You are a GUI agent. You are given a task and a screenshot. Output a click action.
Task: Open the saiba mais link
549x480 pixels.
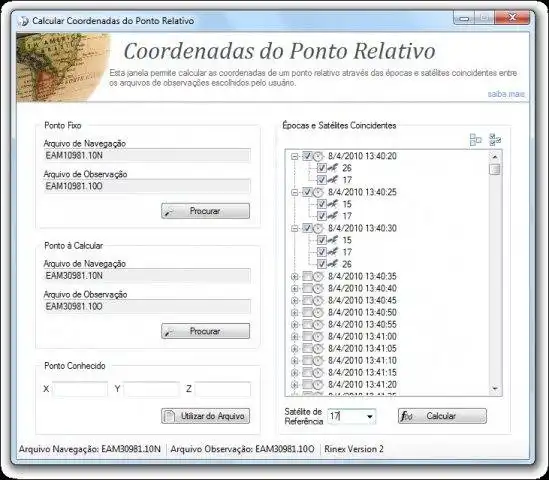tap(506, 94)
